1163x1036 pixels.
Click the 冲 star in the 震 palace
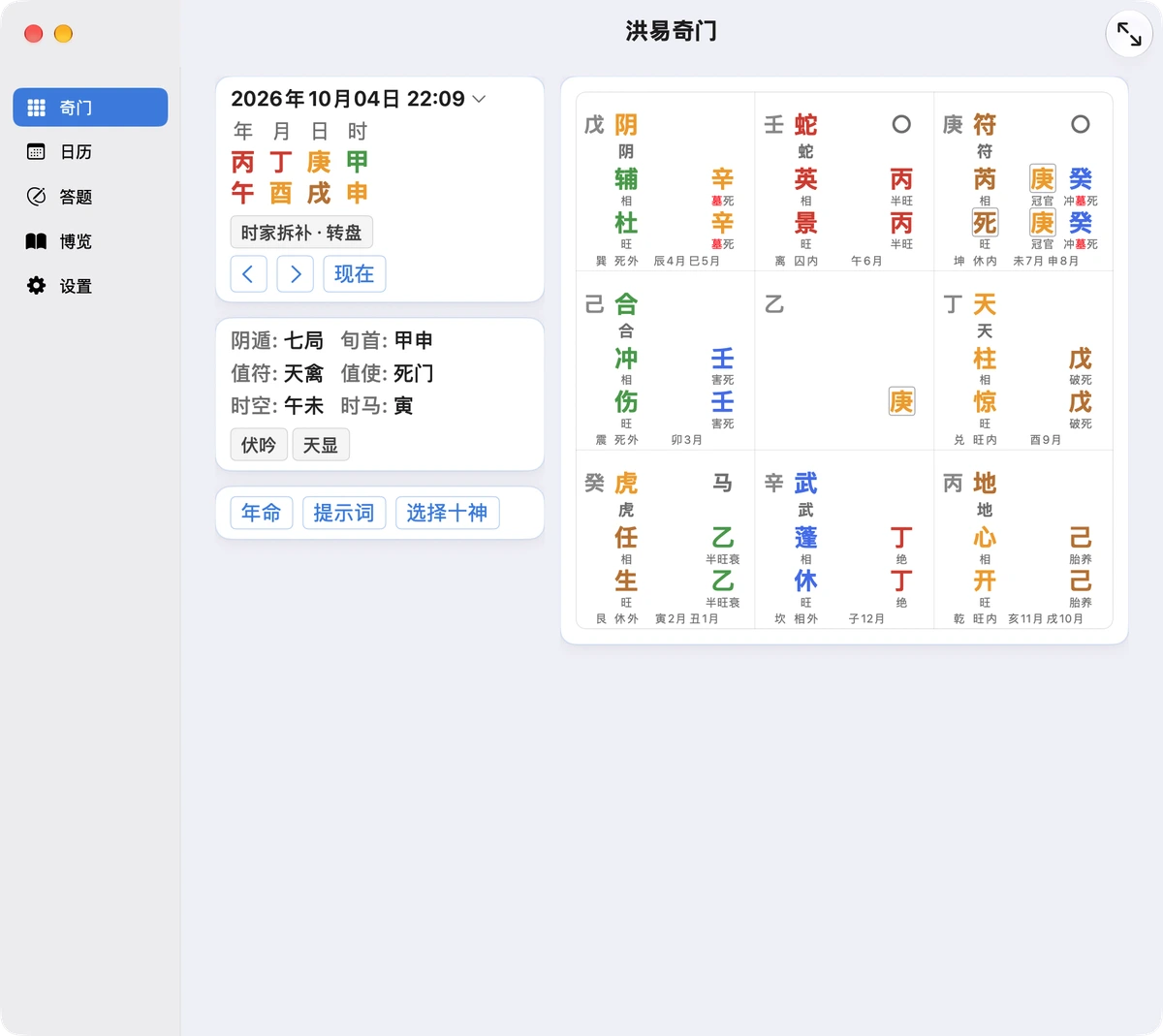point(626,359)
